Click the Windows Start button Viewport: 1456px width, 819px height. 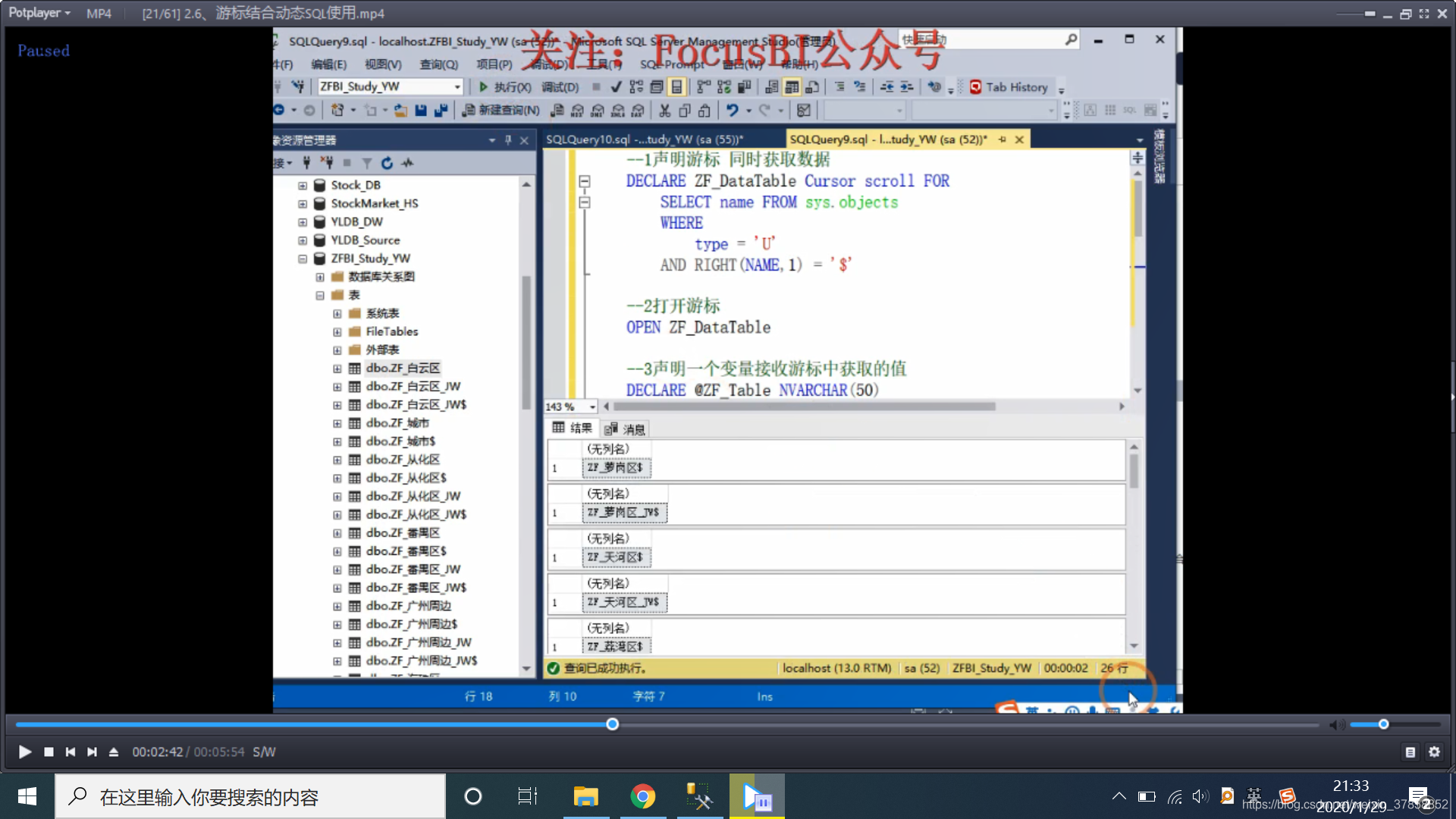click(x=27, y=796)
